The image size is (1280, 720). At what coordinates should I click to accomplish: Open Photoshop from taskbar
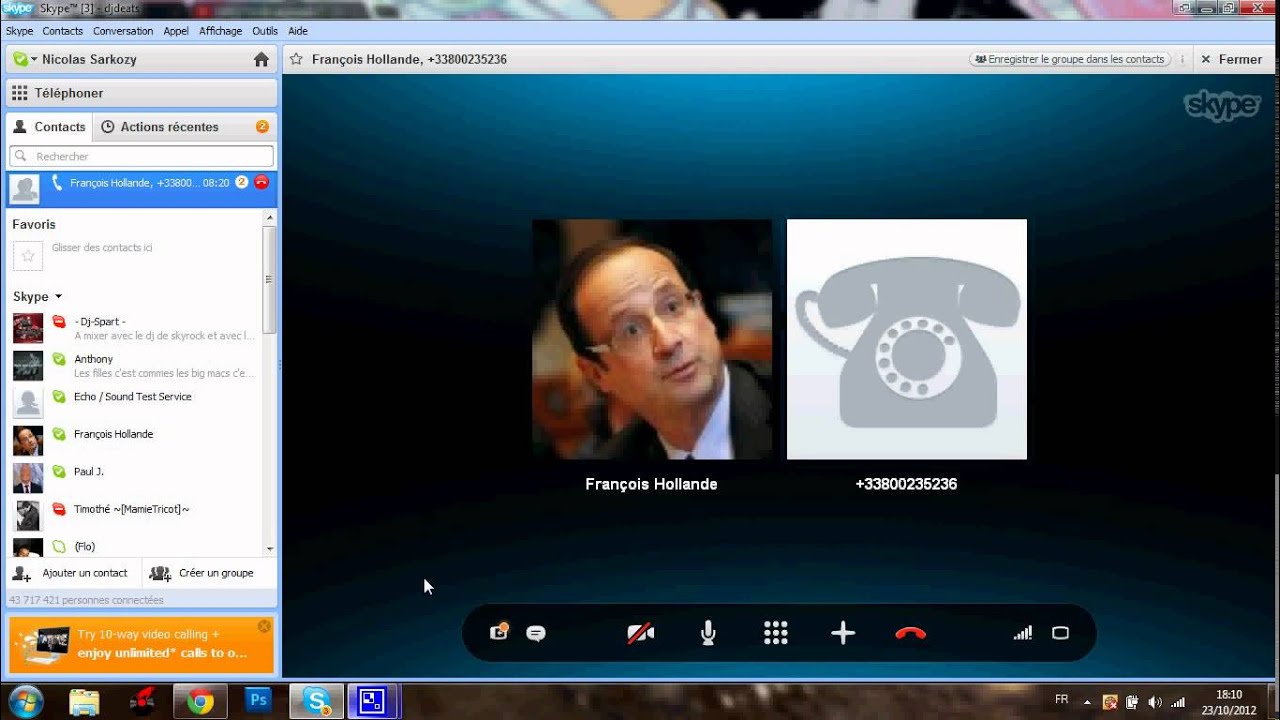click(258, 701)
